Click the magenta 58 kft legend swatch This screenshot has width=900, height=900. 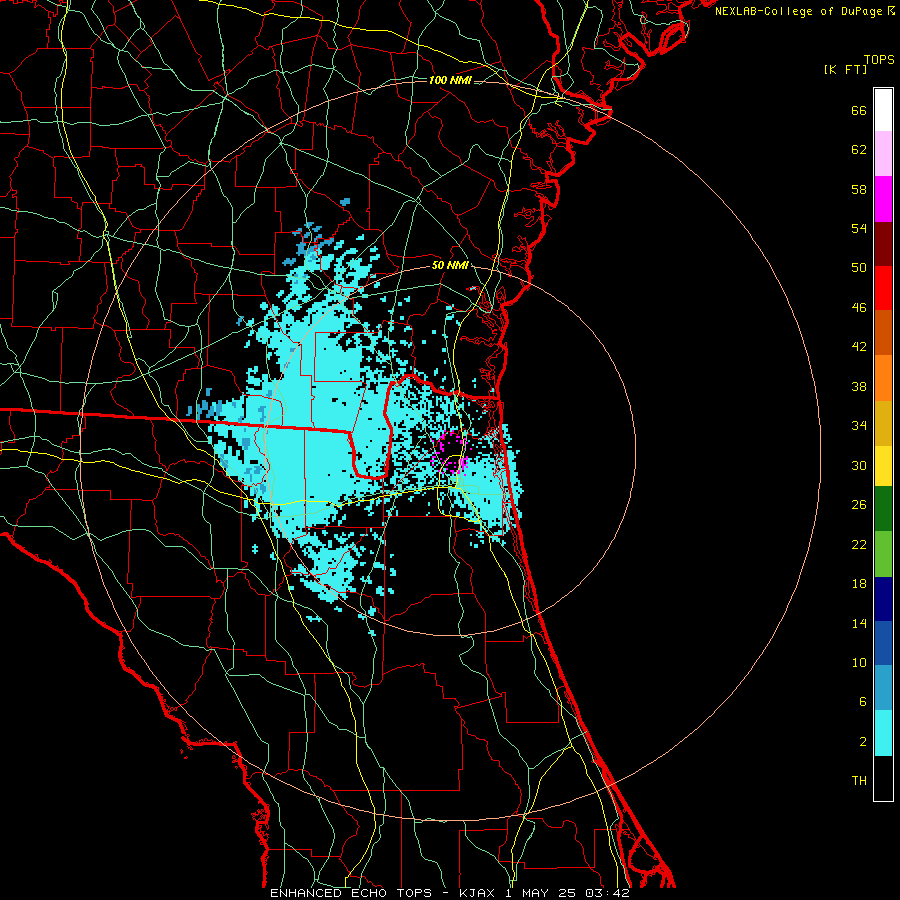[x=883, y=199]
